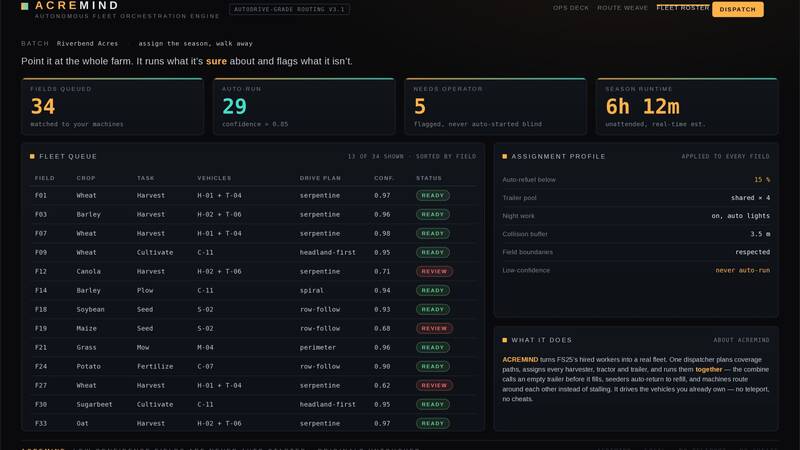Click the READY badge for field F09
The height and width of the screenshot is (450, 800).
pyautogui.click(x=433, y=252)
